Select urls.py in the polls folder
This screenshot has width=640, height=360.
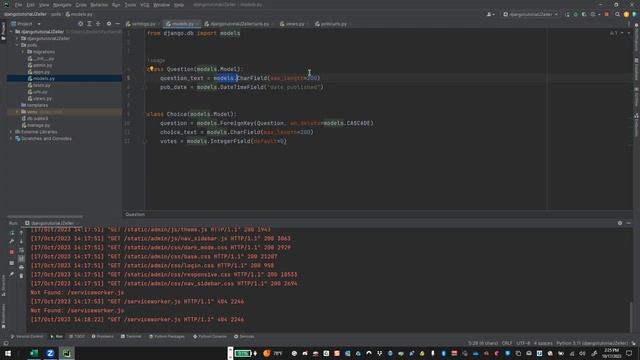[38, 92]
